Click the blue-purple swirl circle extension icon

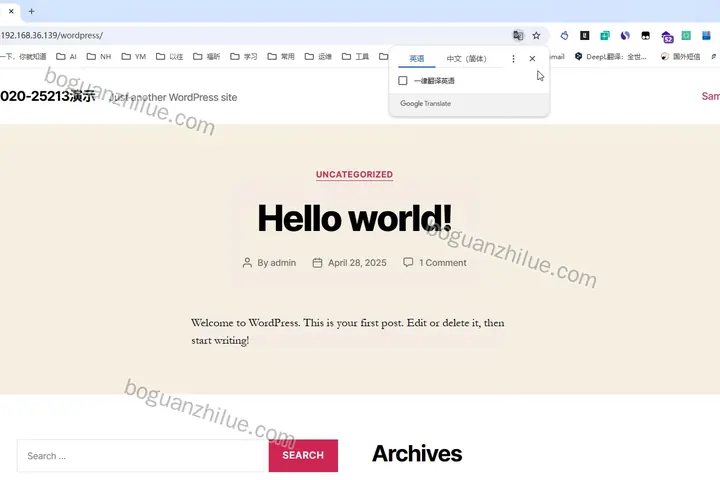625,35
